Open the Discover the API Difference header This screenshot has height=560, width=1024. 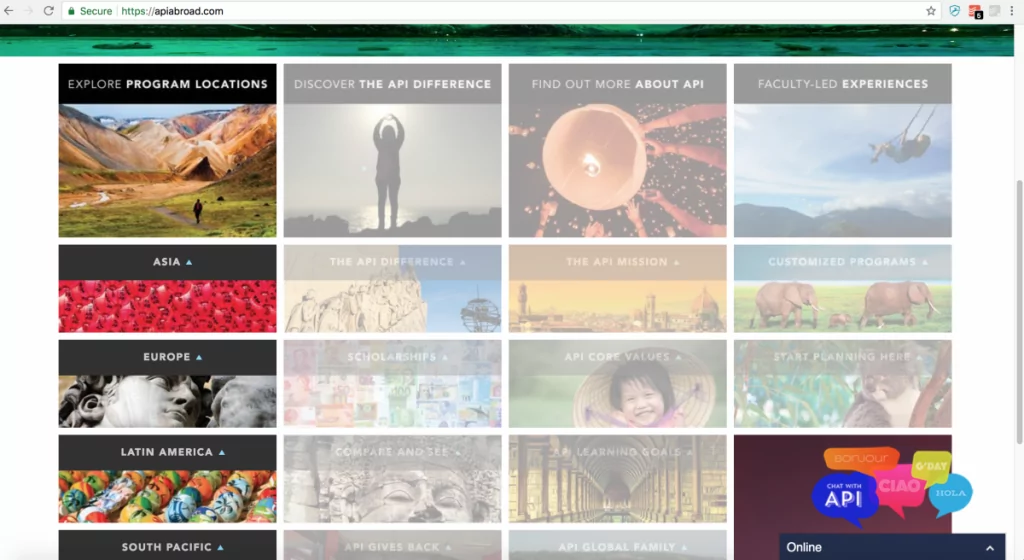[x=392, y=84]
